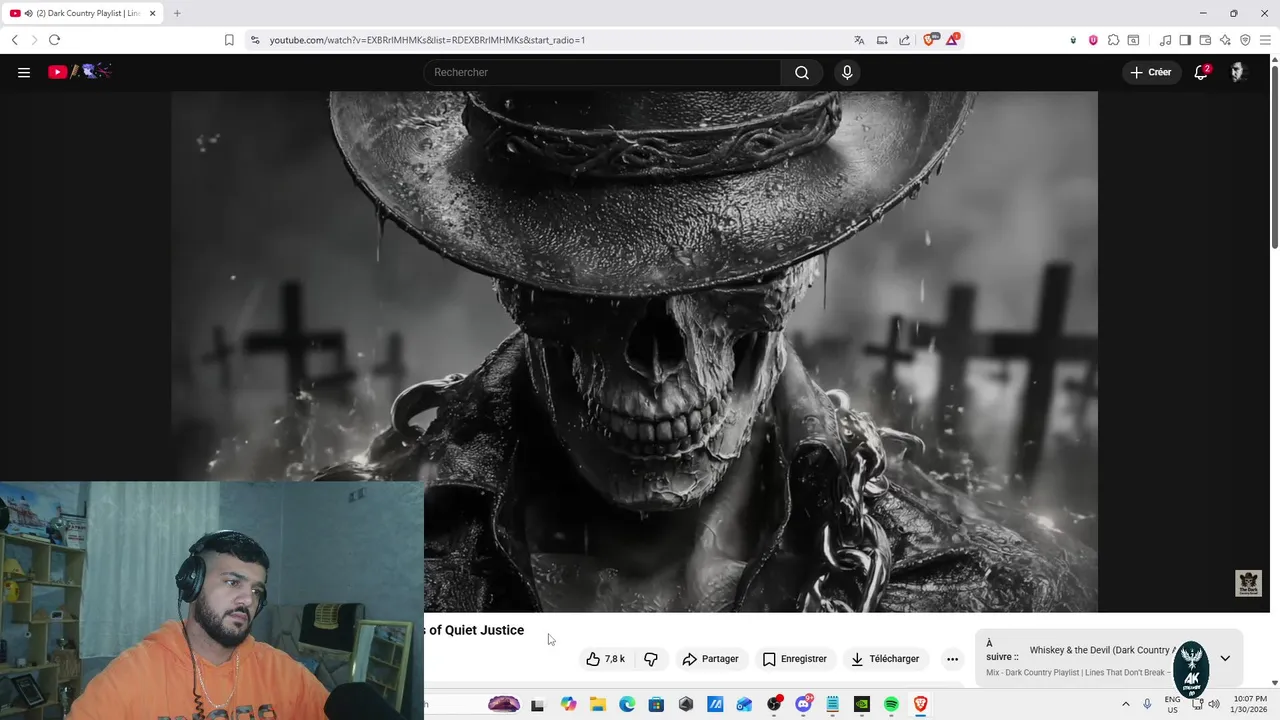This screenshot has height=720, width=1280.
Task: Save video with Enregistrer button
Action: click(795, 659)
